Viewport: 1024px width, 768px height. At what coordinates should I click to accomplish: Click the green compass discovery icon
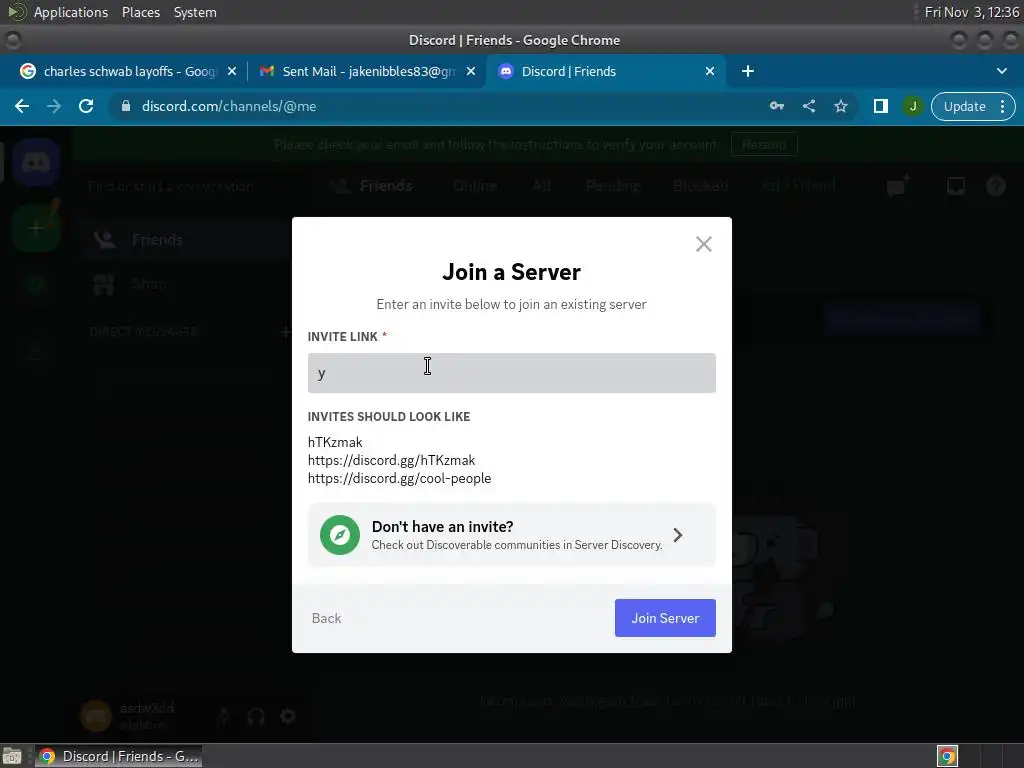[340, 535]
